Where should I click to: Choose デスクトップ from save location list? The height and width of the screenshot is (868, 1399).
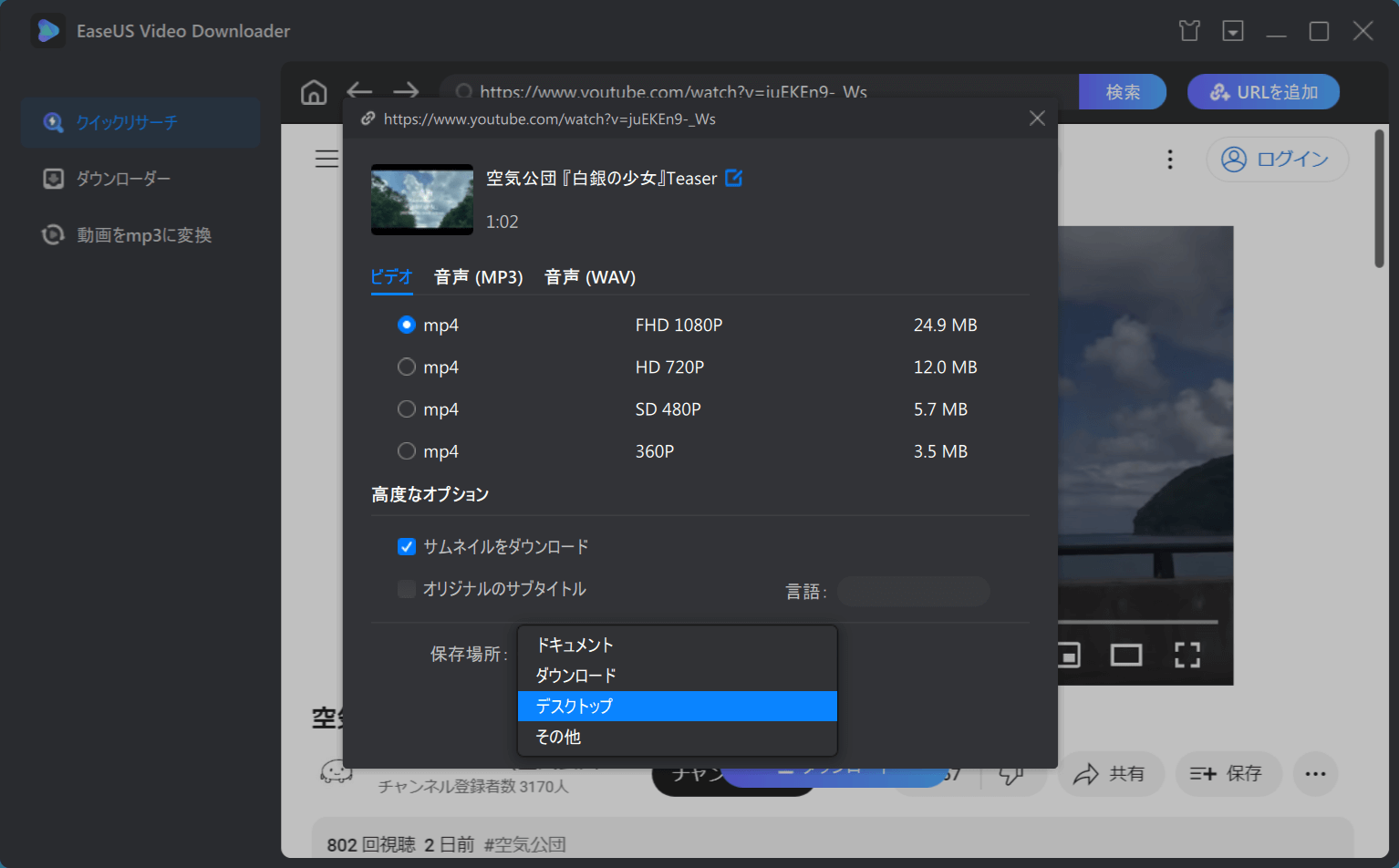coord(678,707)
